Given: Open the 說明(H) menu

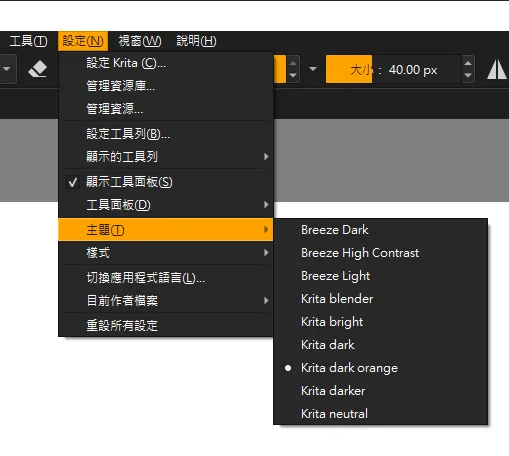Looking at the screenshot, I should click(196, 41).
